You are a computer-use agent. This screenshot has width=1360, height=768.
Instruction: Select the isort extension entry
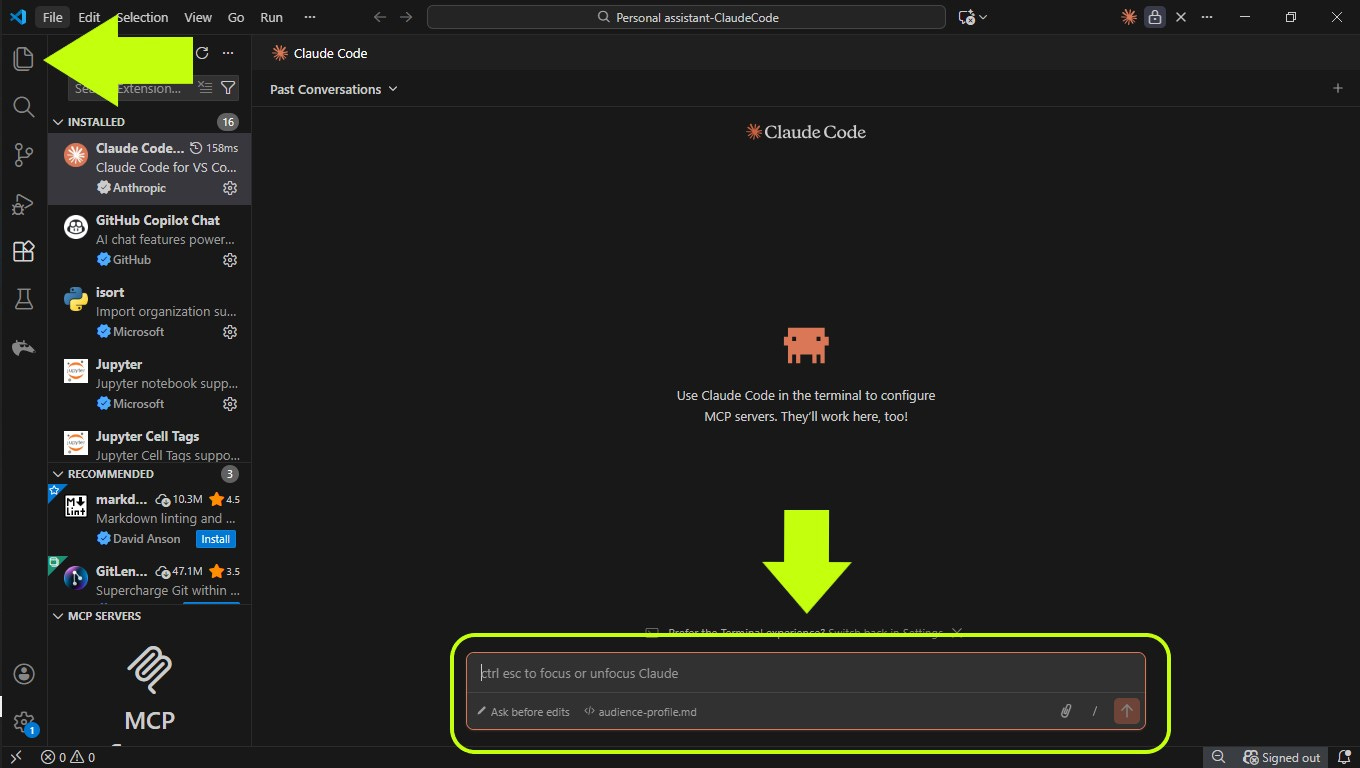tap(150, 312)
